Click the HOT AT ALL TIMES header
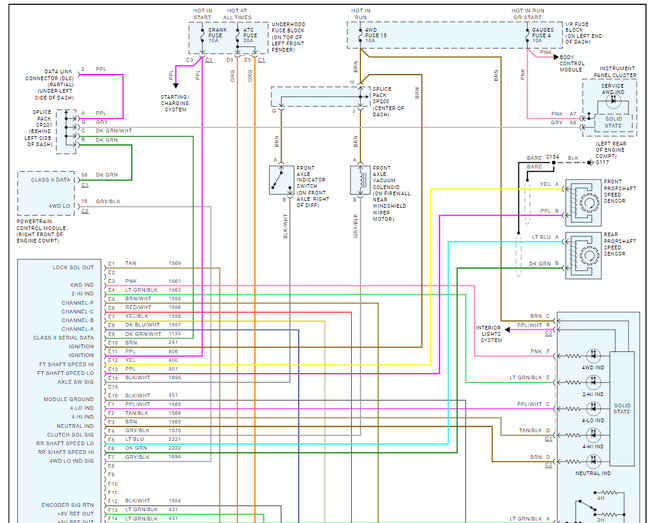650x523 pixels. click(237, 14)
